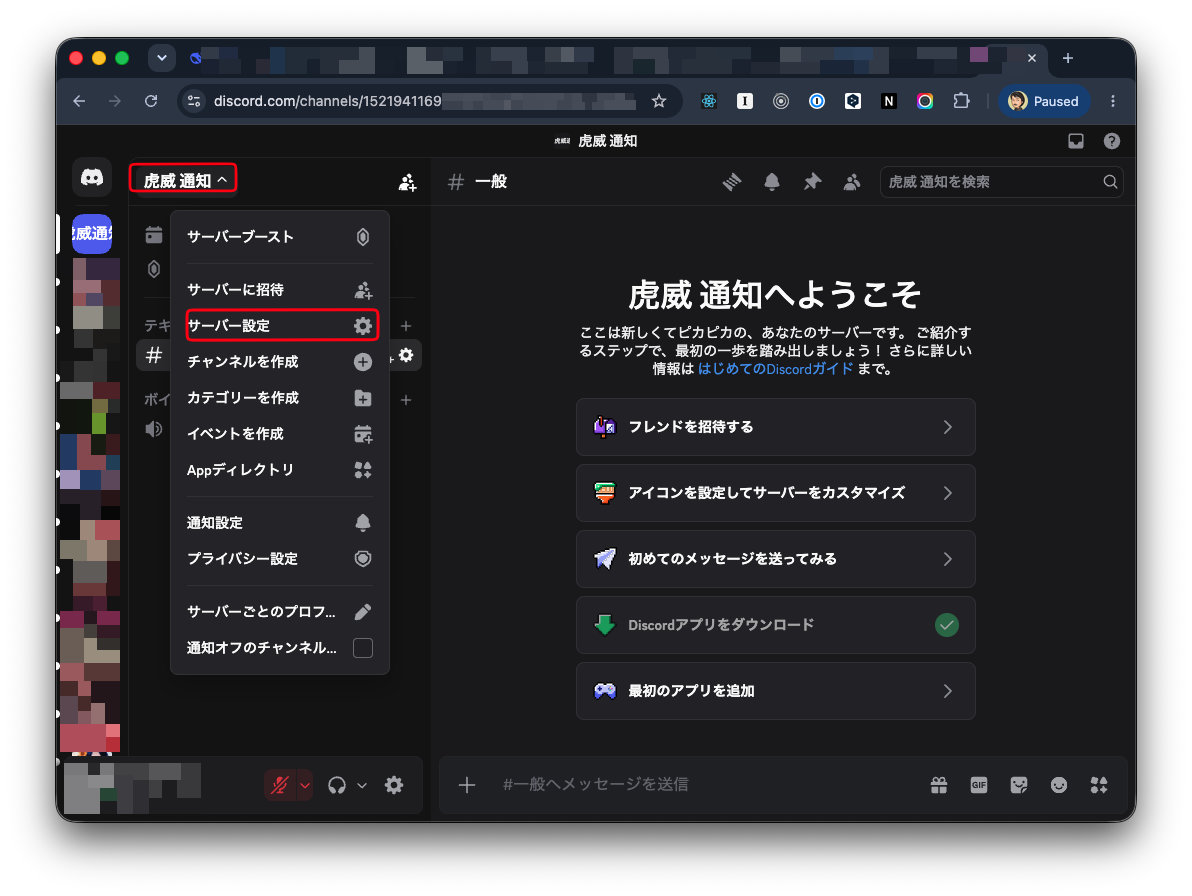The width and height of the screenshot is (1192, 896).
Task: Click the browser address bar URL
Action: (423, 101)
